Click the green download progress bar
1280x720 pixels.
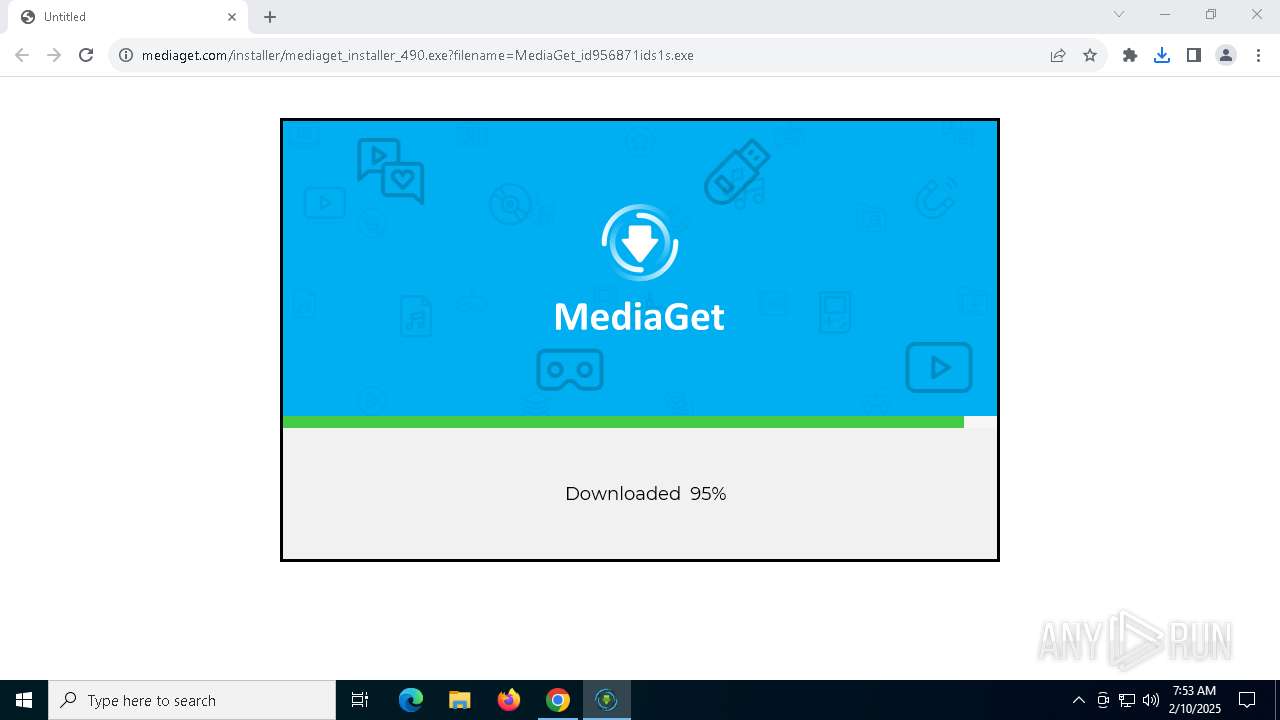click(623, 422)
